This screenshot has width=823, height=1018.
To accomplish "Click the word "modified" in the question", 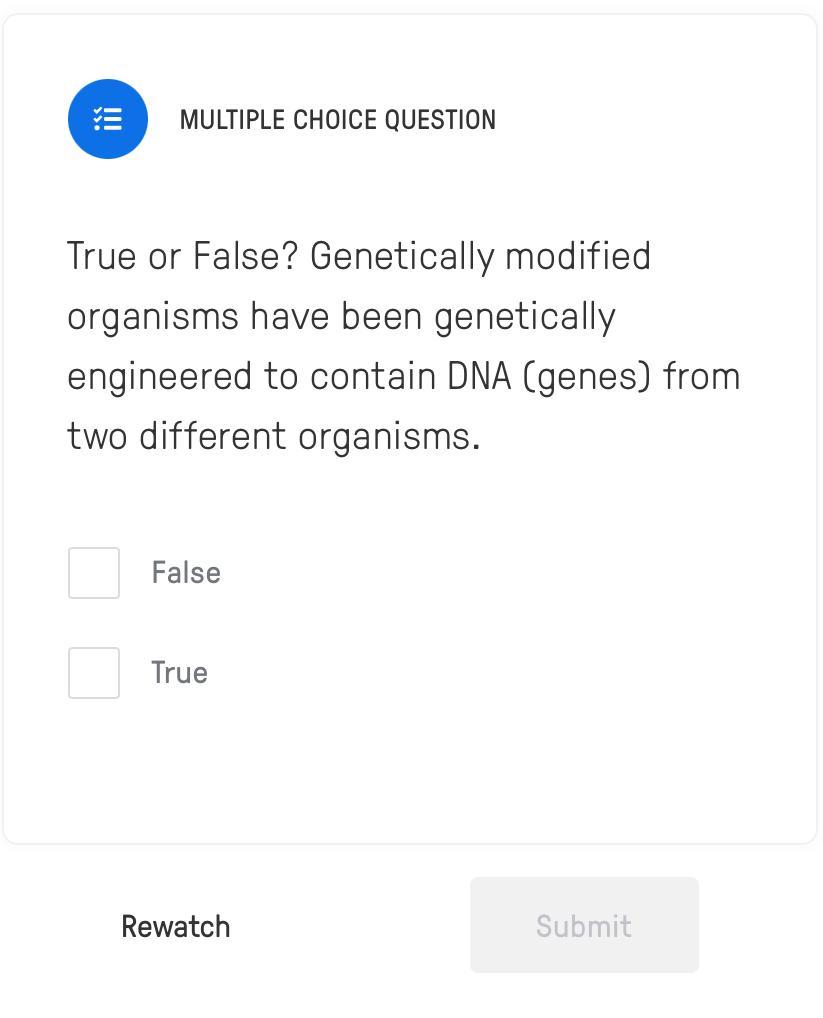I will click(578, 256).
